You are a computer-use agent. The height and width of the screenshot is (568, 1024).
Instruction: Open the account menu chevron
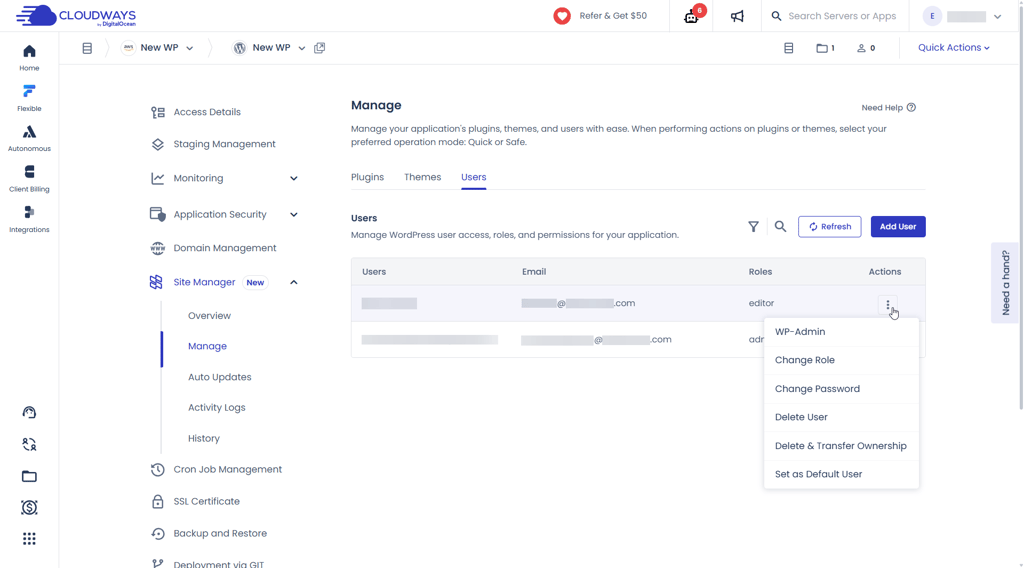(997, 17)
